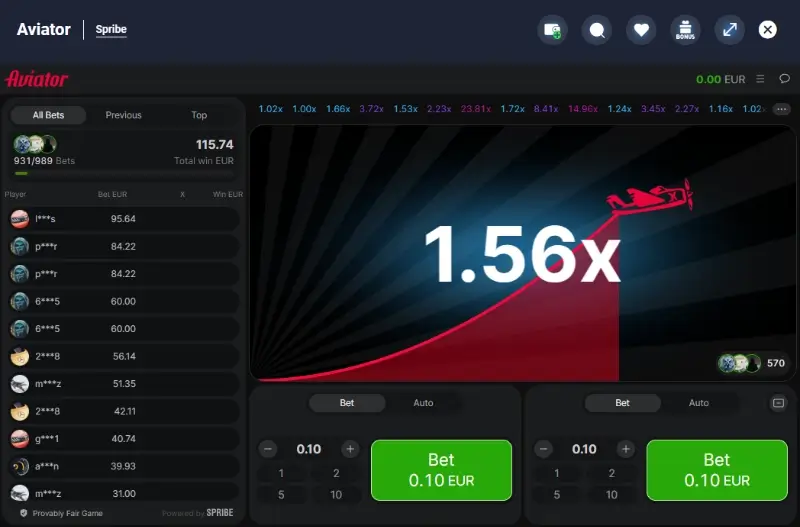Collapse the second bet panel
Viewport: 800px width, 527px height.
tap(779, 403)
